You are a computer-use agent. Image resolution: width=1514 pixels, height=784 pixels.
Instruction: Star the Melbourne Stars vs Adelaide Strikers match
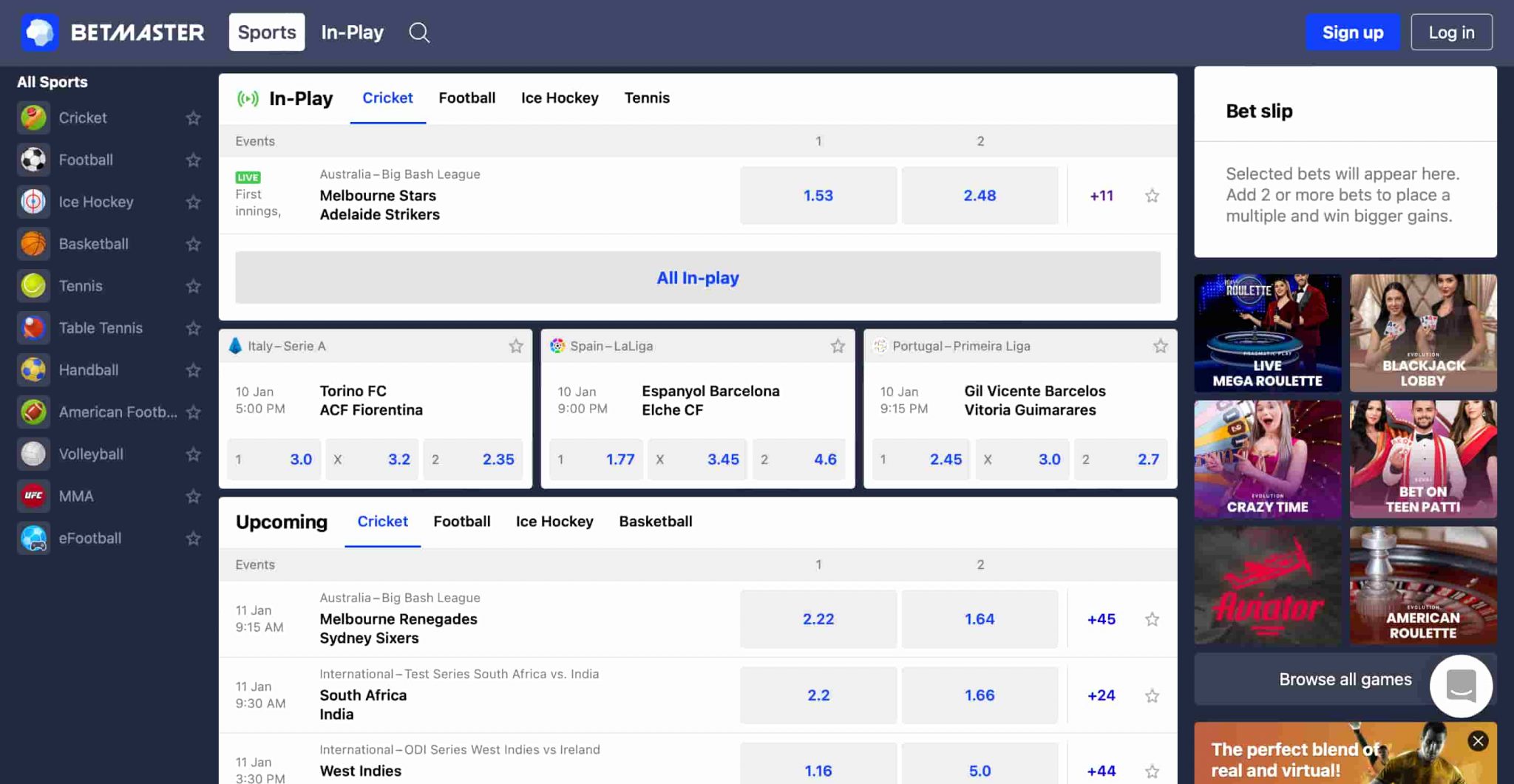[1152, 196]
